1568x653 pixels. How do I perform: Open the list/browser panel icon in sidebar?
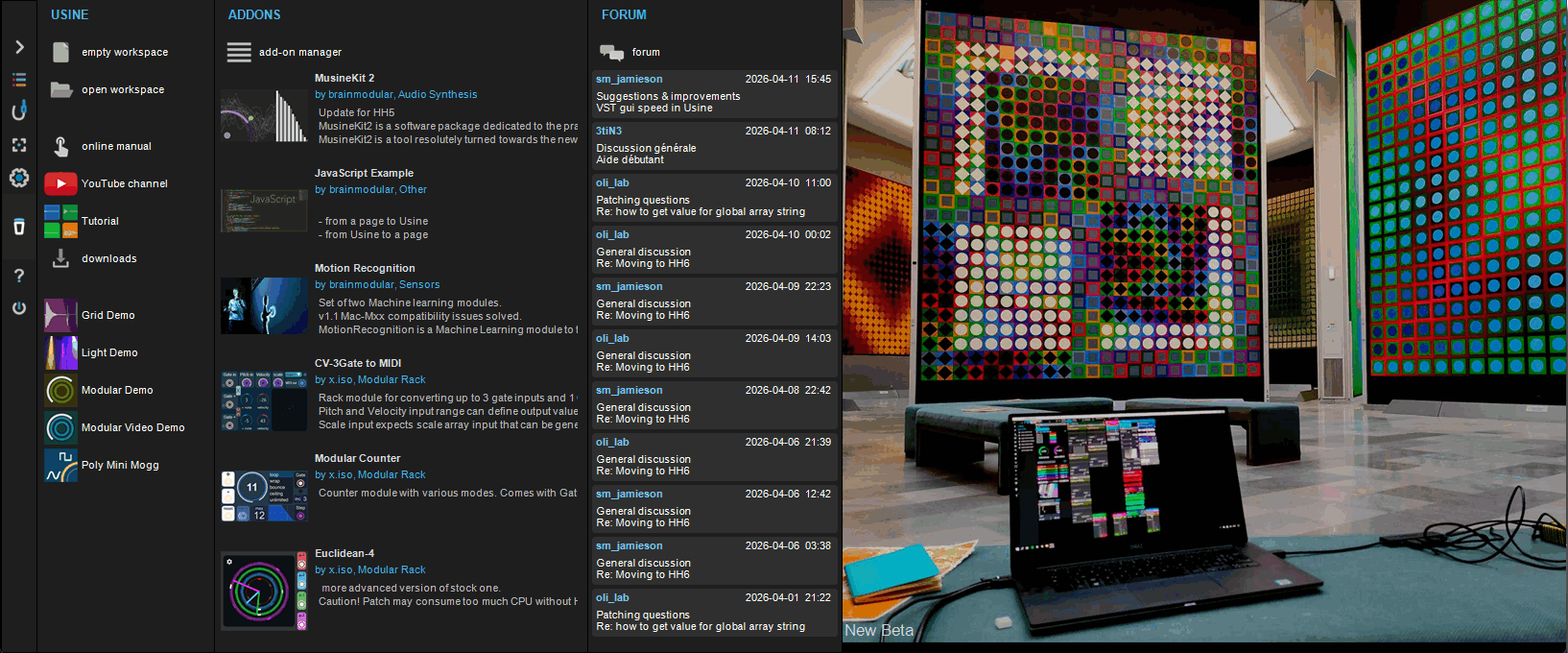coord(19,81)
